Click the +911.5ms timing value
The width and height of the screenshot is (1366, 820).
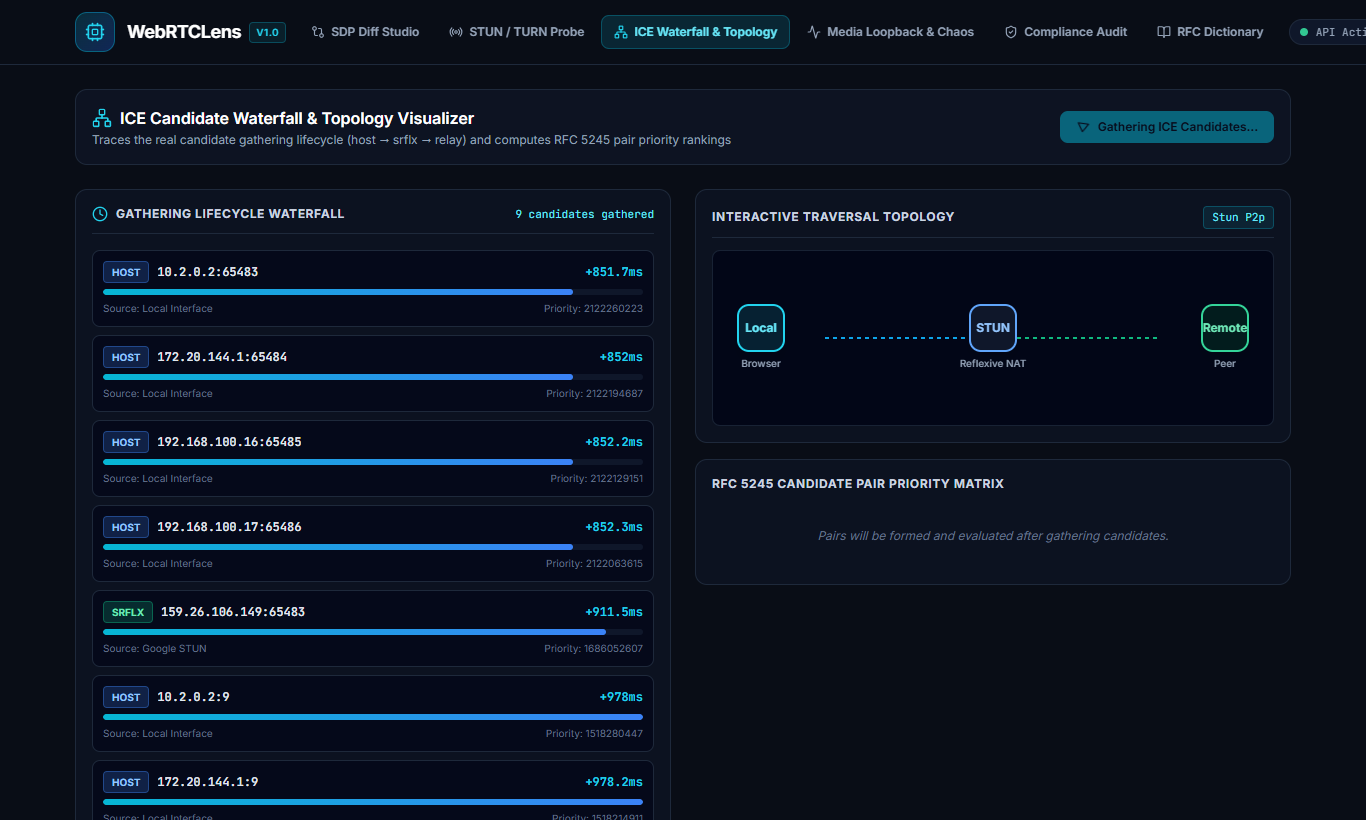point(614,612)
